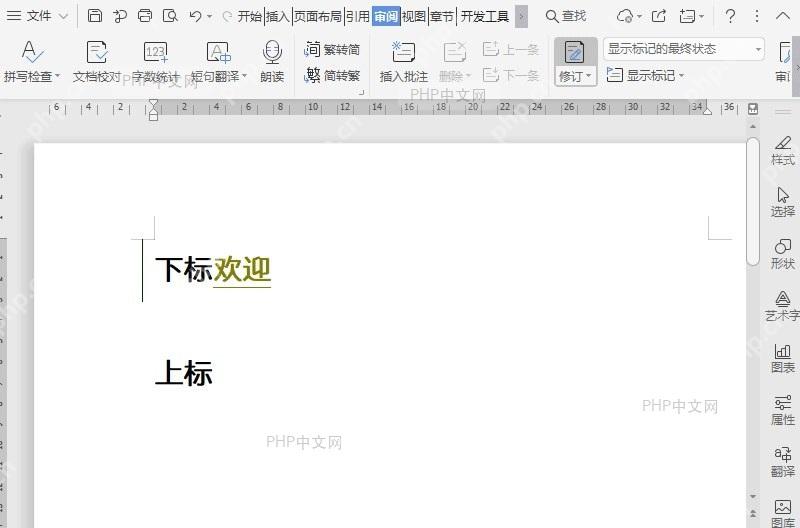
Task: Switch to the 引用 tab
Action: [x=358, y=16]
